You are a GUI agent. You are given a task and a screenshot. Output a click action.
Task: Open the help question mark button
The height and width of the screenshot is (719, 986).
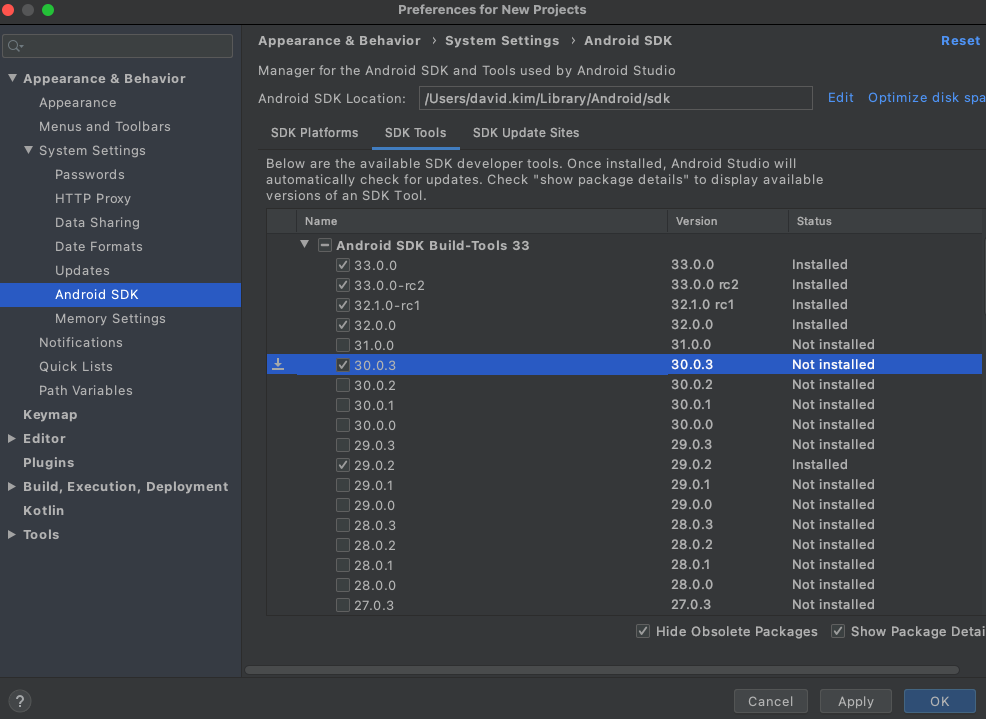19,701
